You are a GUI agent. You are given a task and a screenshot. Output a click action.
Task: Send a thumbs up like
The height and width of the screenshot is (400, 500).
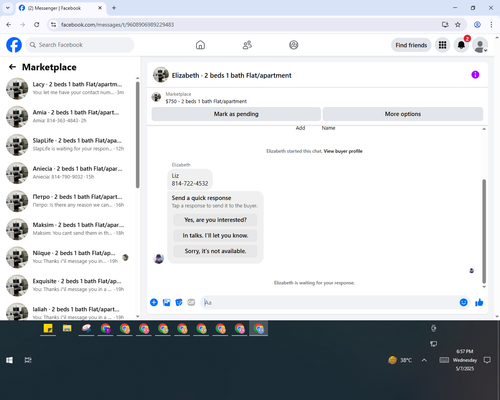(x=479, y=302)
